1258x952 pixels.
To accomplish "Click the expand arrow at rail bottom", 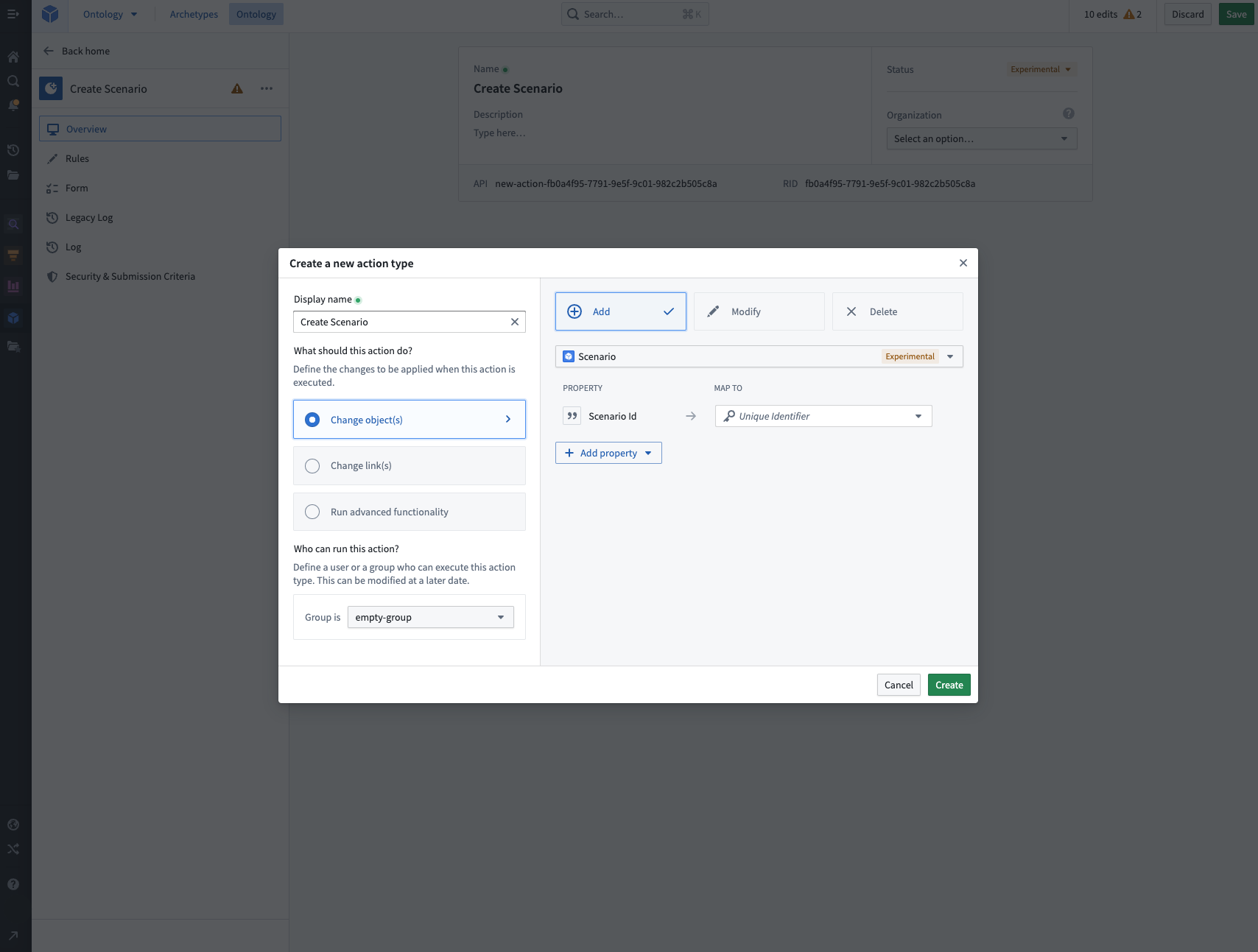I will coord(13,936).
